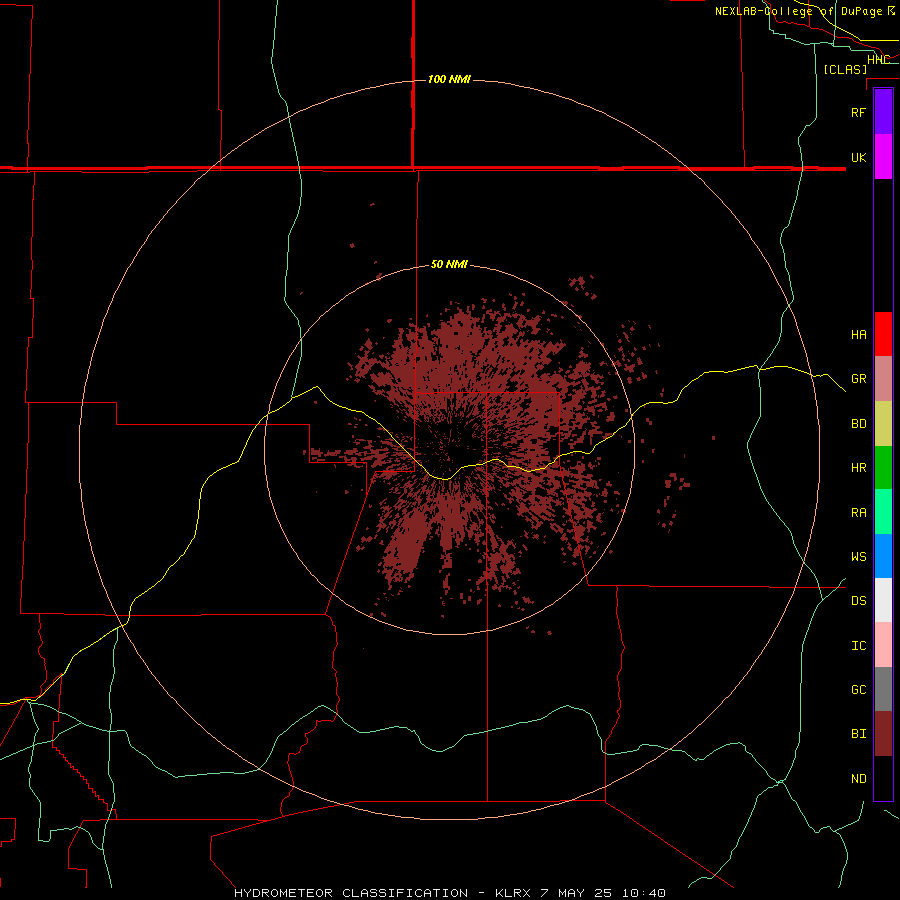Click the [CLAS] label
Image resolution: width=900 pixels, height=900 pixels.
tap(845, 69)
